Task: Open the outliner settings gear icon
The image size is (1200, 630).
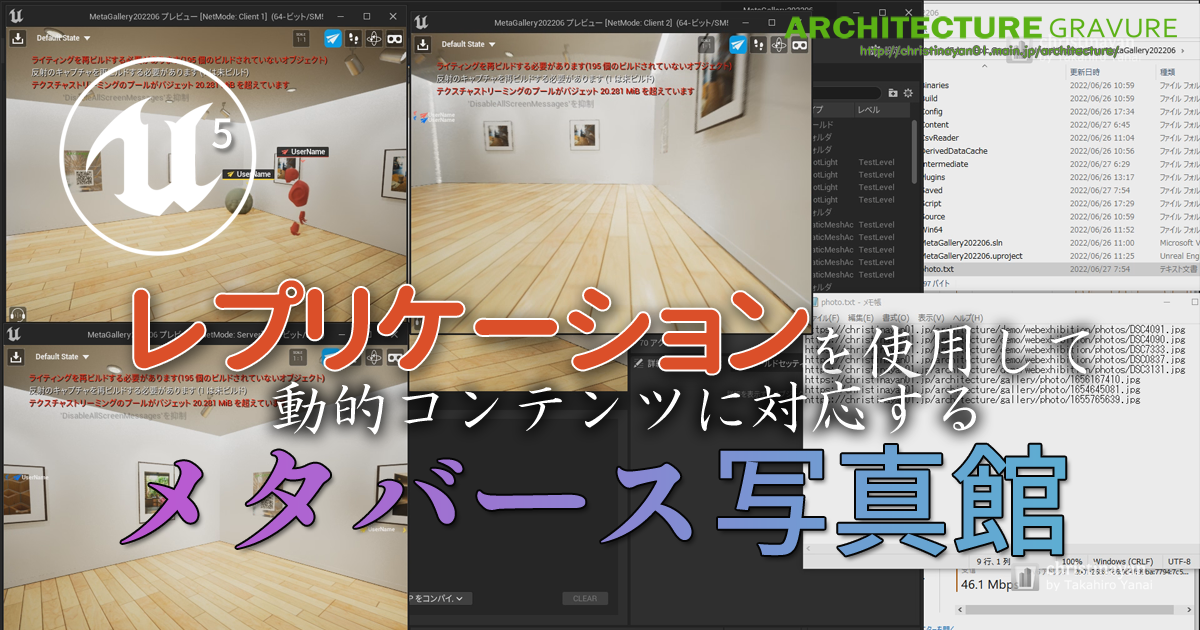Action: coord(908,93)
